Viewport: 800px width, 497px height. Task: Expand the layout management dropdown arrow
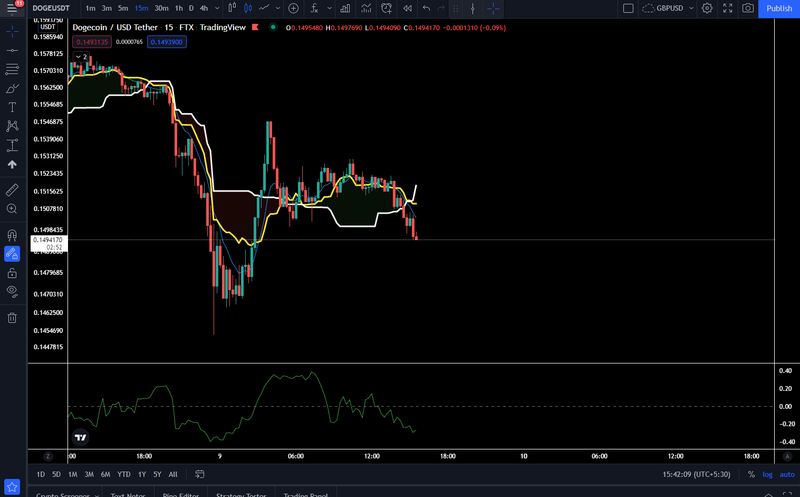[x=691, y=8]
